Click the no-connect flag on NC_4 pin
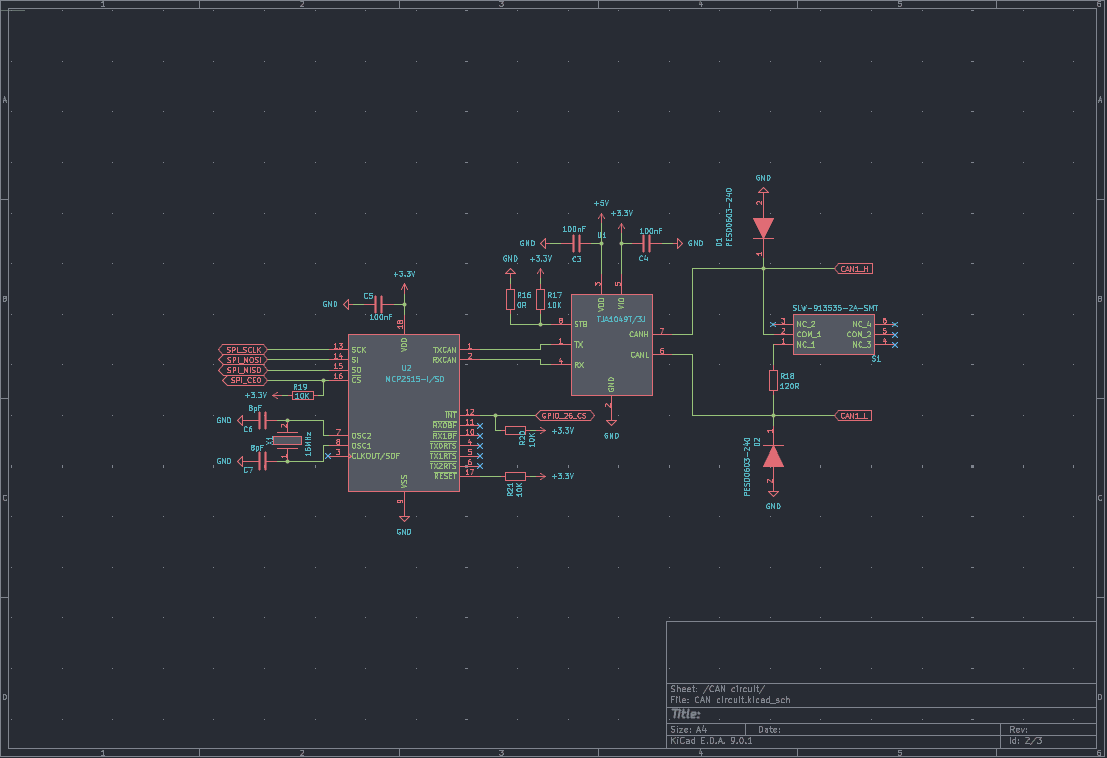Viewport: 1107px width, 758px height. tap(894, 325)
